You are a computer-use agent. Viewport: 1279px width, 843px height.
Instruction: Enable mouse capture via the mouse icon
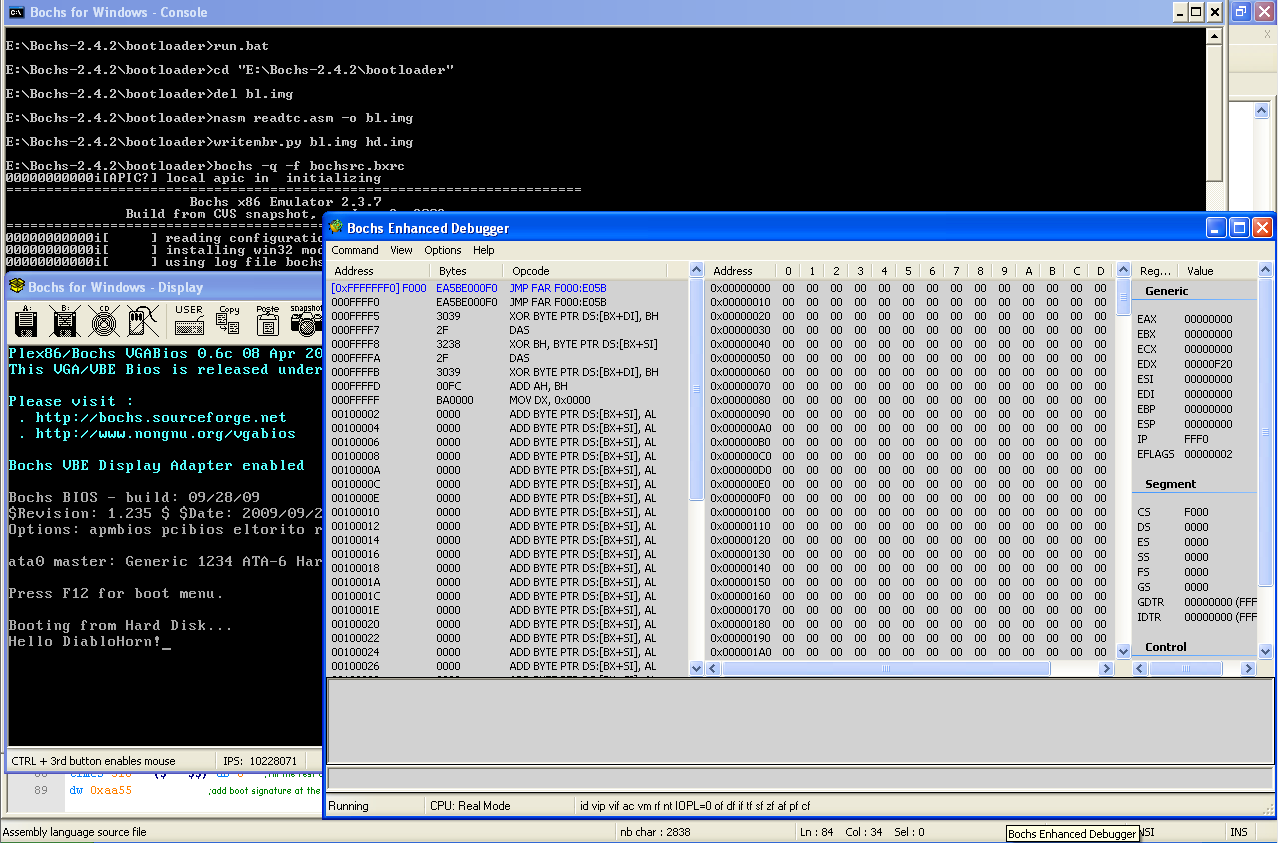click(x=143, y=321)
